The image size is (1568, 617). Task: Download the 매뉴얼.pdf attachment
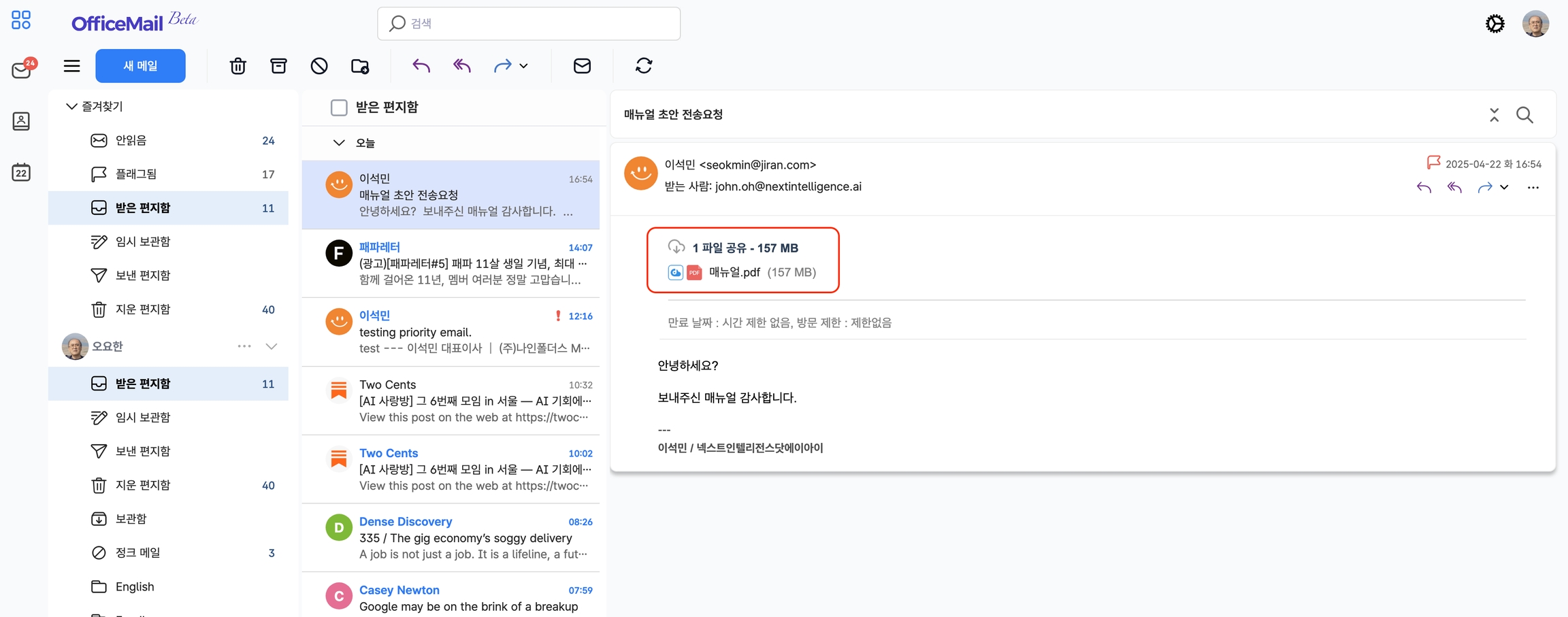click(x=734, y=272)
